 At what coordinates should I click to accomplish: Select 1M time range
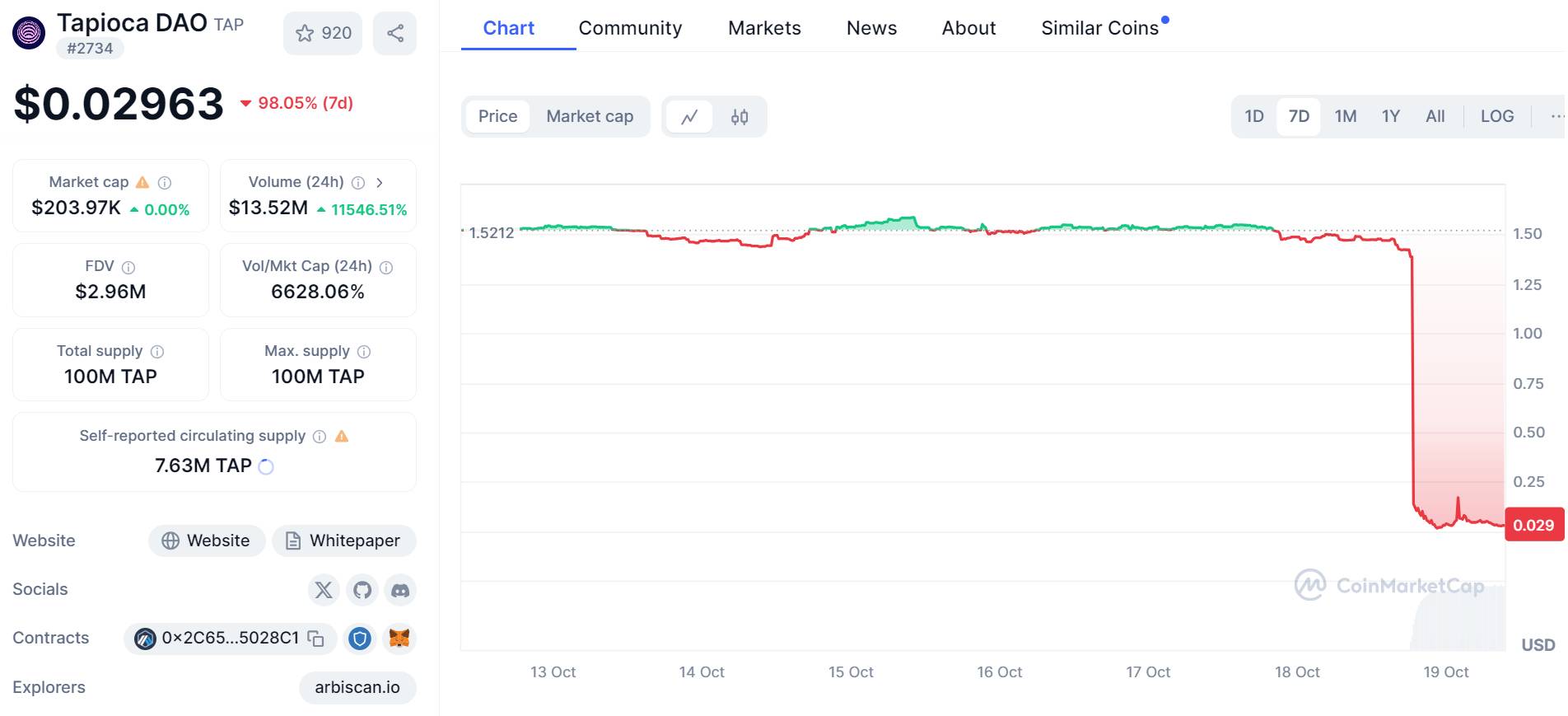coord(1346,116)
